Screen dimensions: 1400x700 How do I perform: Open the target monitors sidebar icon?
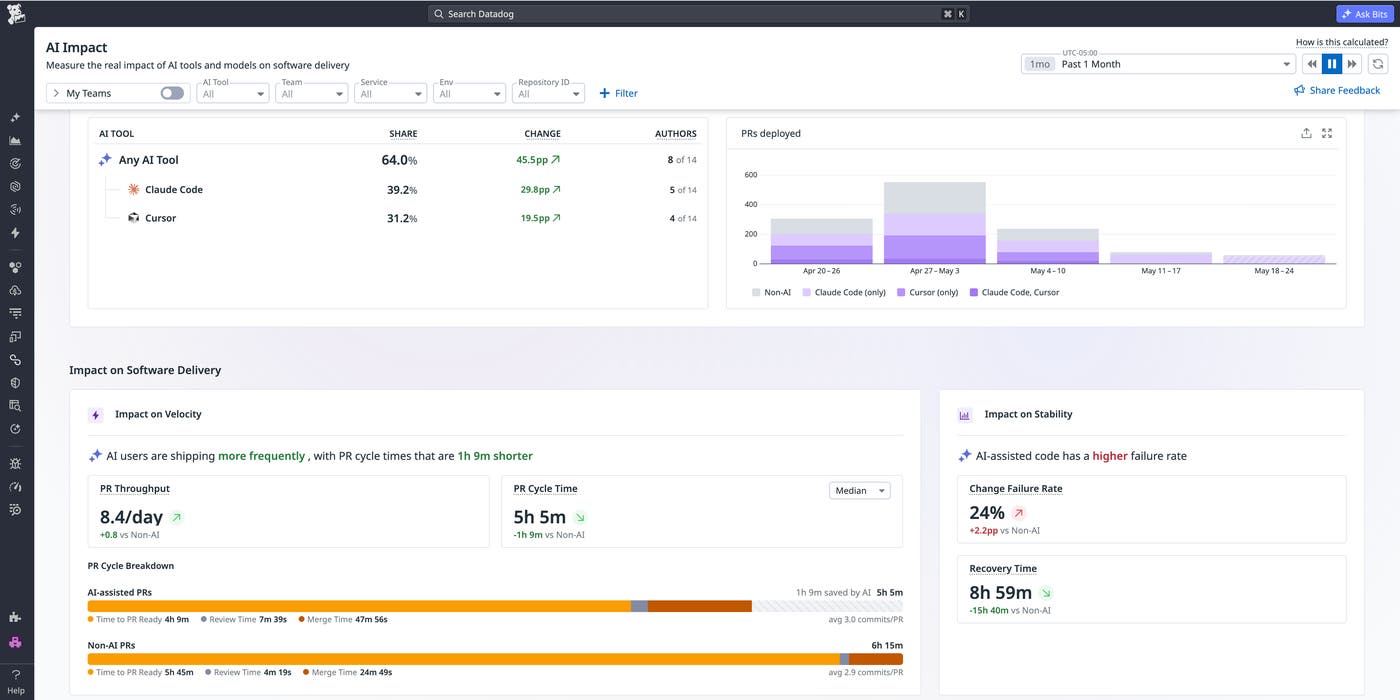tap(15, 163)
